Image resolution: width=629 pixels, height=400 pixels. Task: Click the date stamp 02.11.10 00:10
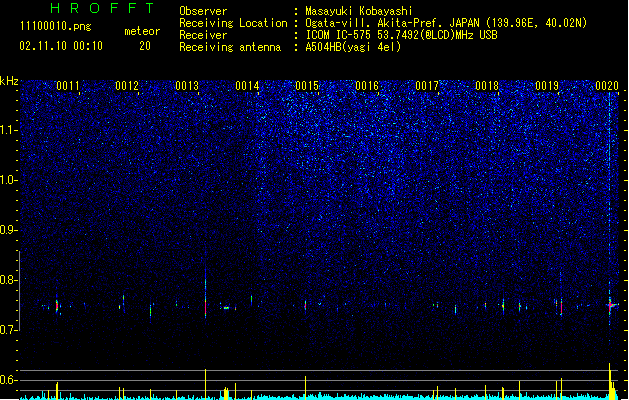61,46
